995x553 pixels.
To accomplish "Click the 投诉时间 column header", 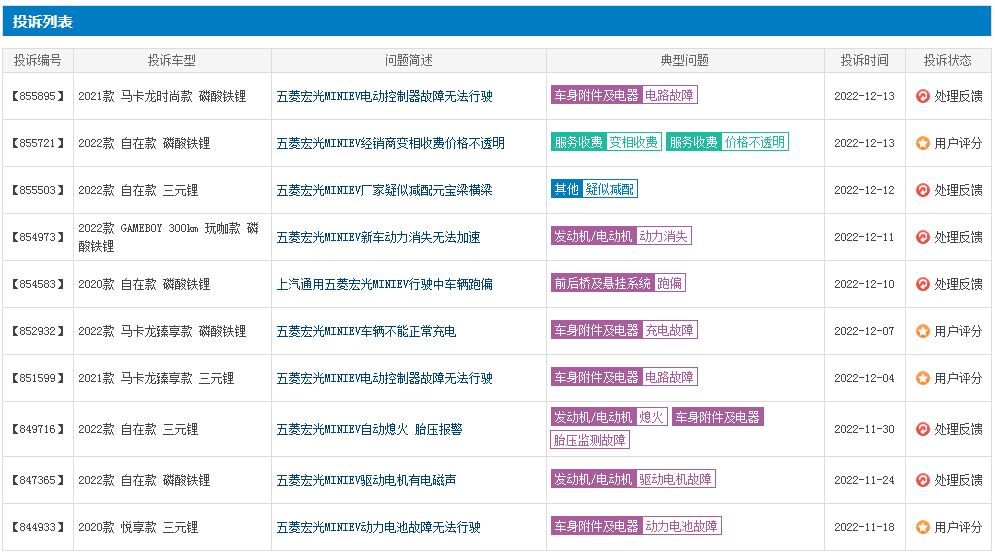I will [x=864, y=60].
